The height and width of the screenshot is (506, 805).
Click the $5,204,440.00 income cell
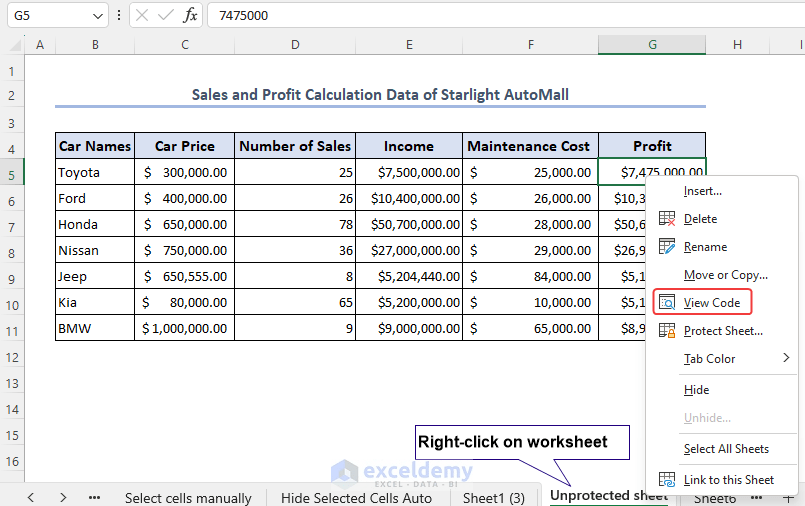pyautogui.click(x=409, y=276)
